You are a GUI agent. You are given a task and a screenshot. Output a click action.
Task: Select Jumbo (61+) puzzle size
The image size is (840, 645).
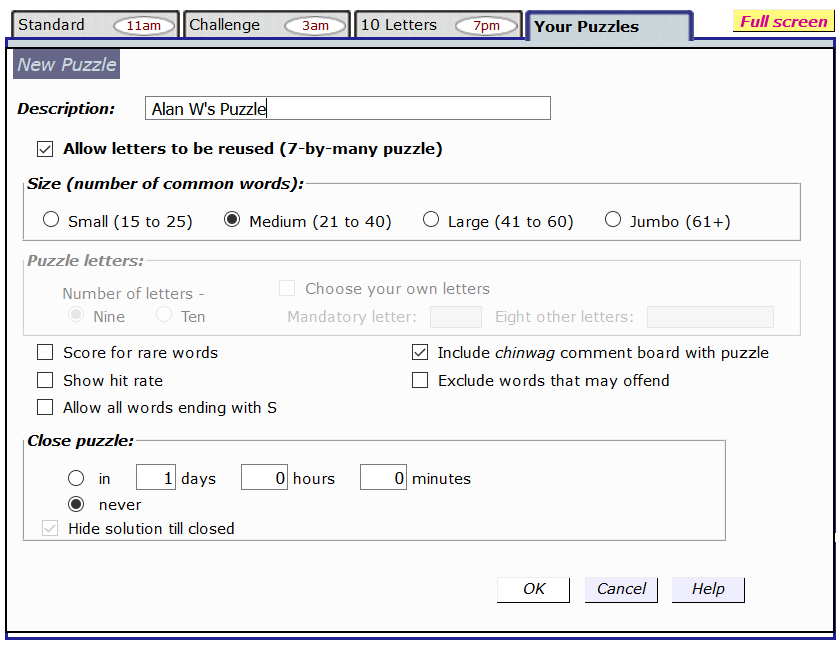[613, 220]
